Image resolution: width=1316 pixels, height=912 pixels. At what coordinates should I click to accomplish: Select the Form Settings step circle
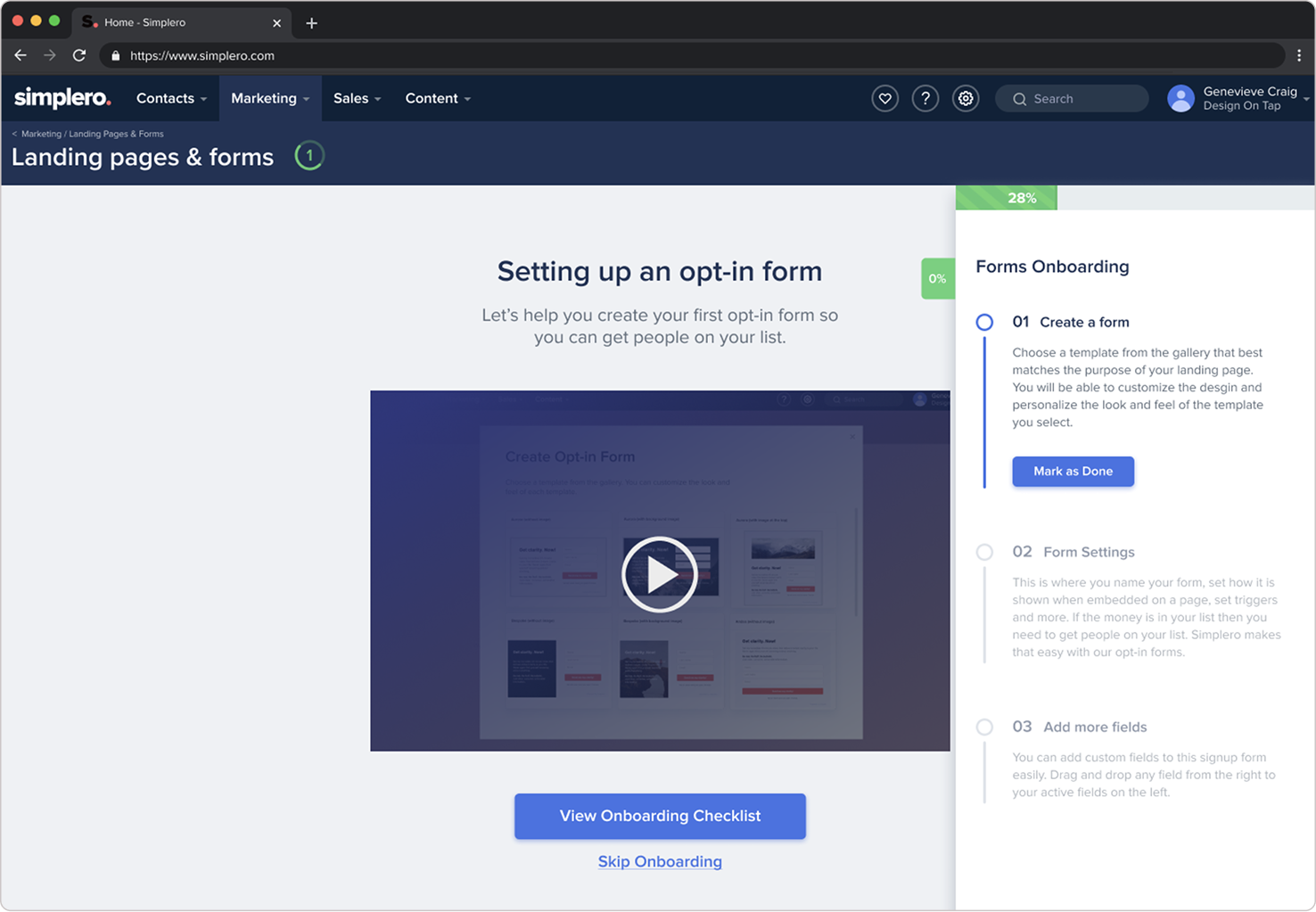[984, 552]
